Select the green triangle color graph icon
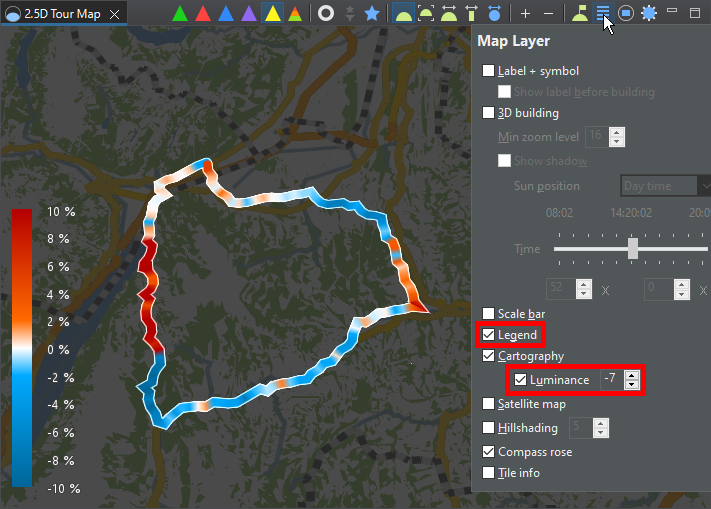This screenshot has height=509, width=711. tap(180, 14)
